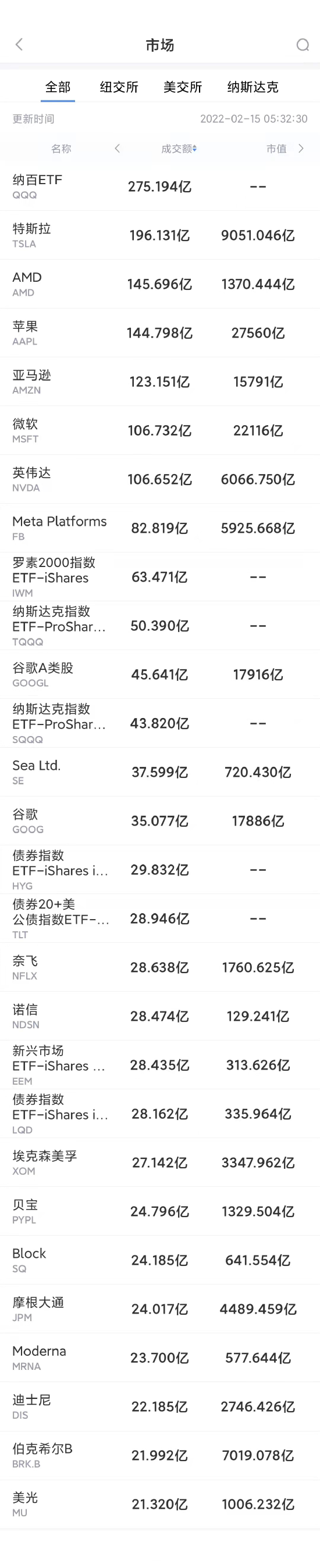Viewport: 320px width, 1568px height.
Task: Open the 纳百ETF QQQ row
Action: [159, 186]
